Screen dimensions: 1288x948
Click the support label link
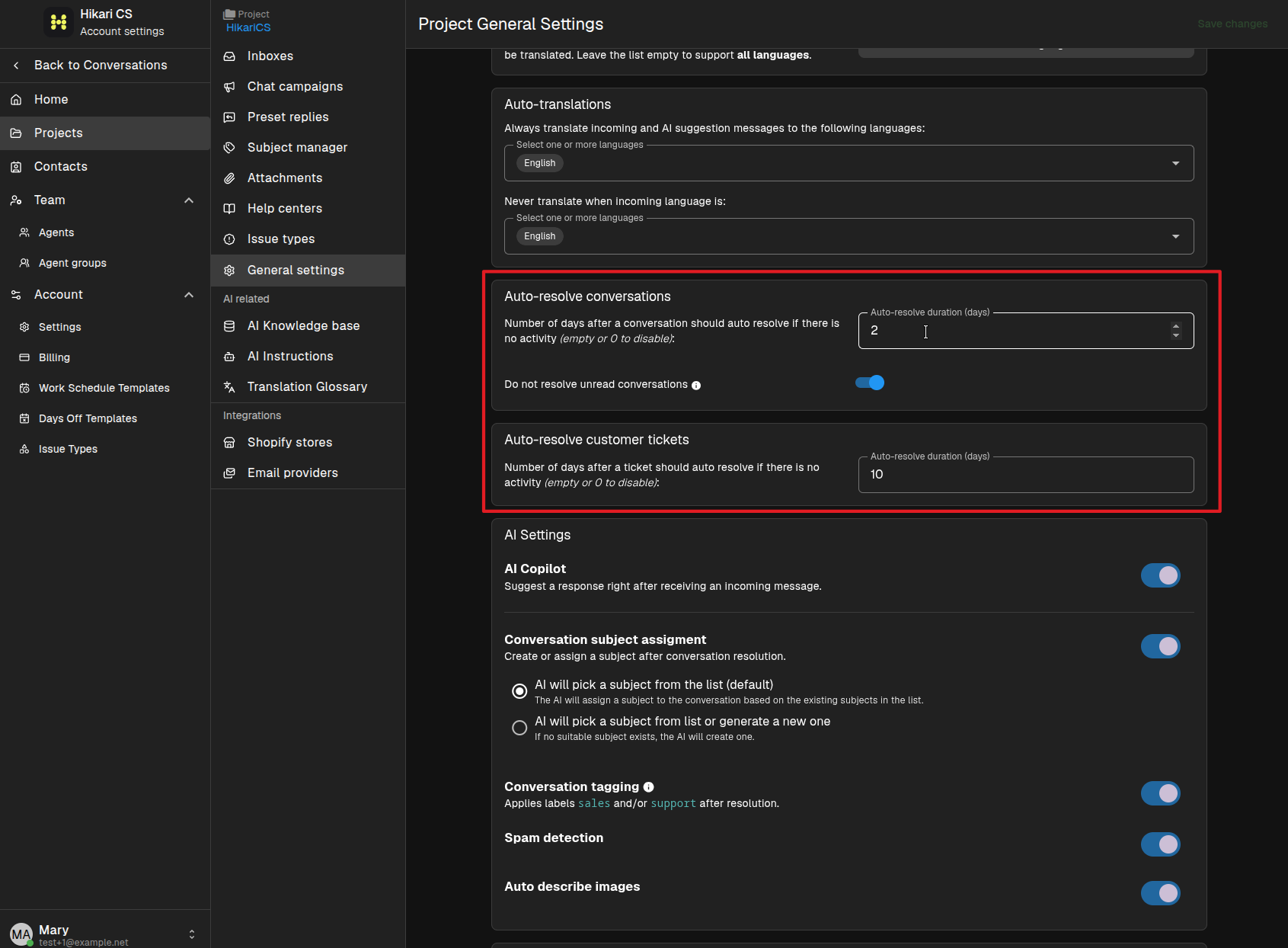673,804
